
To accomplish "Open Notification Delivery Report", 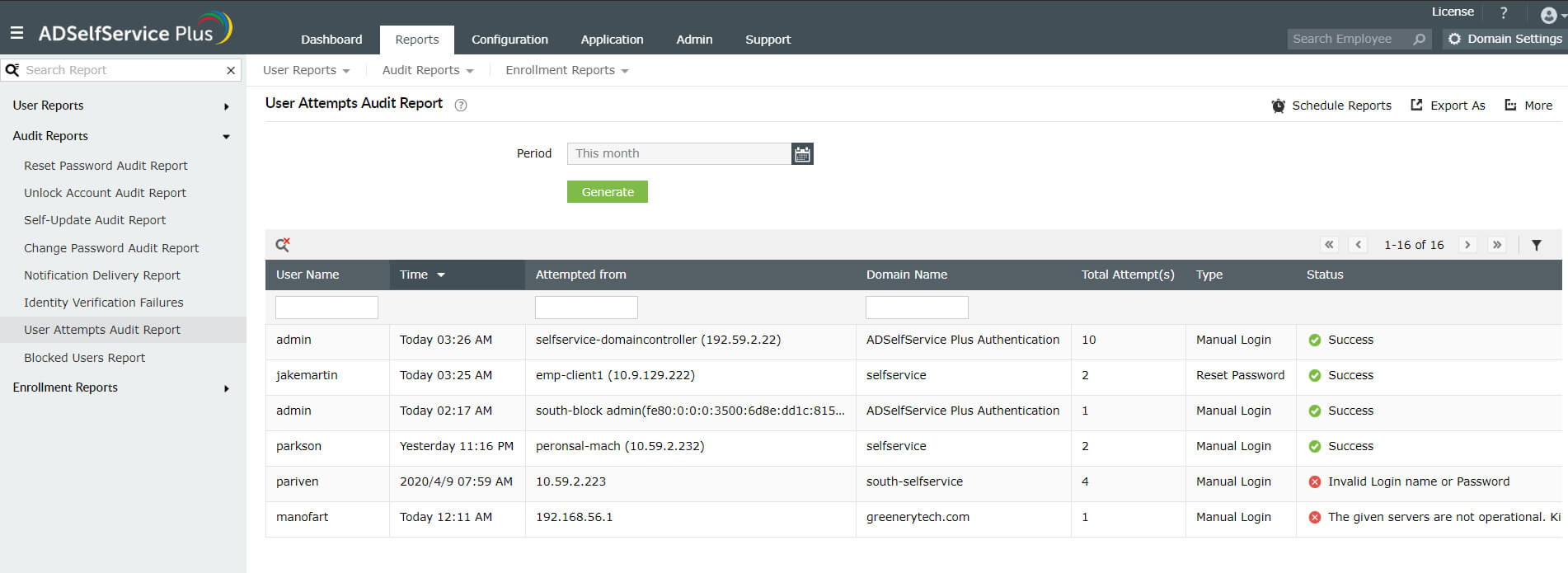I will pos(102,275).
